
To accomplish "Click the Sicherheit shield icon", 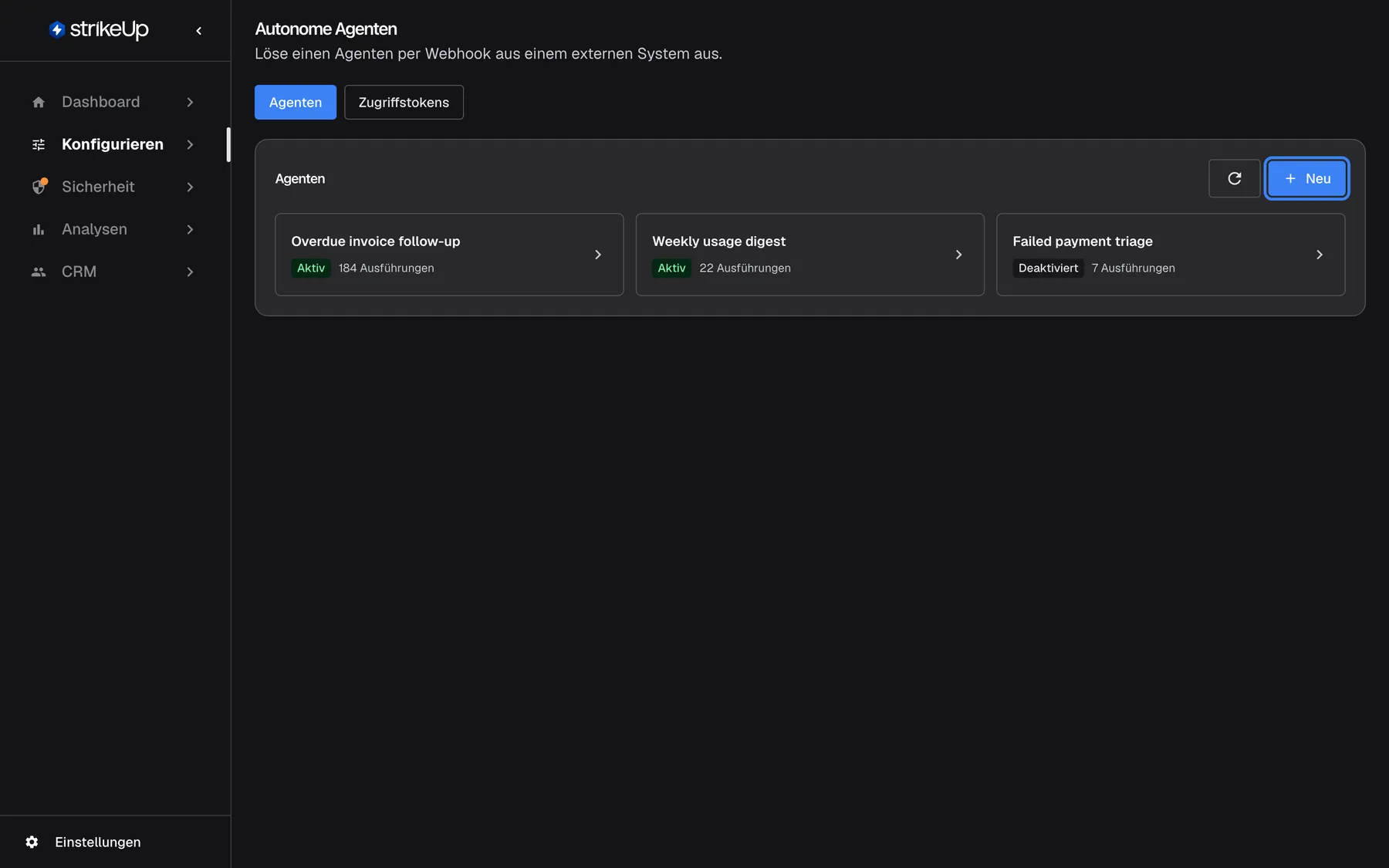I will point(39,187).
